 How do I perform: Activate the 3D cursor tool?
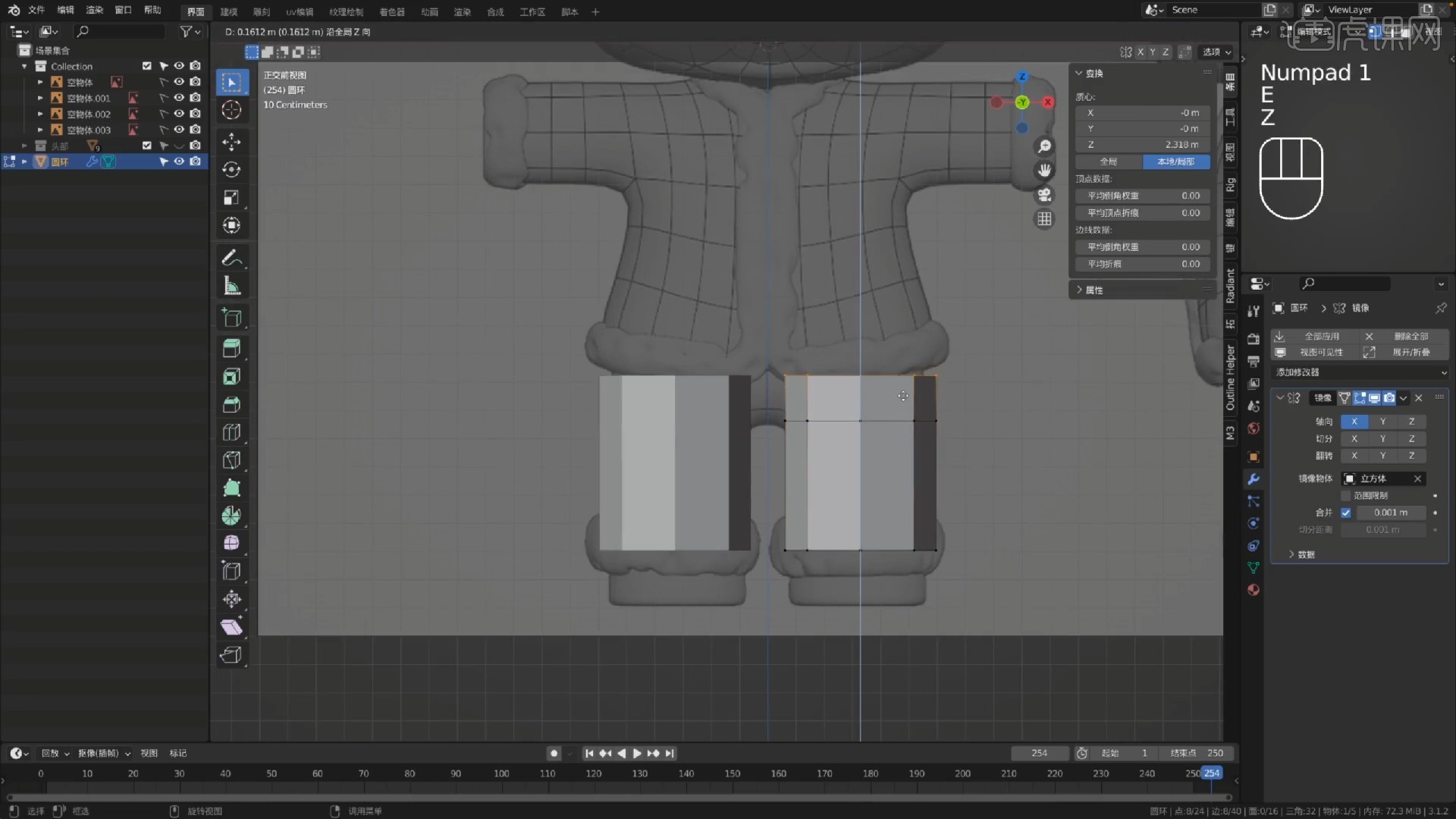pos(232,110)
